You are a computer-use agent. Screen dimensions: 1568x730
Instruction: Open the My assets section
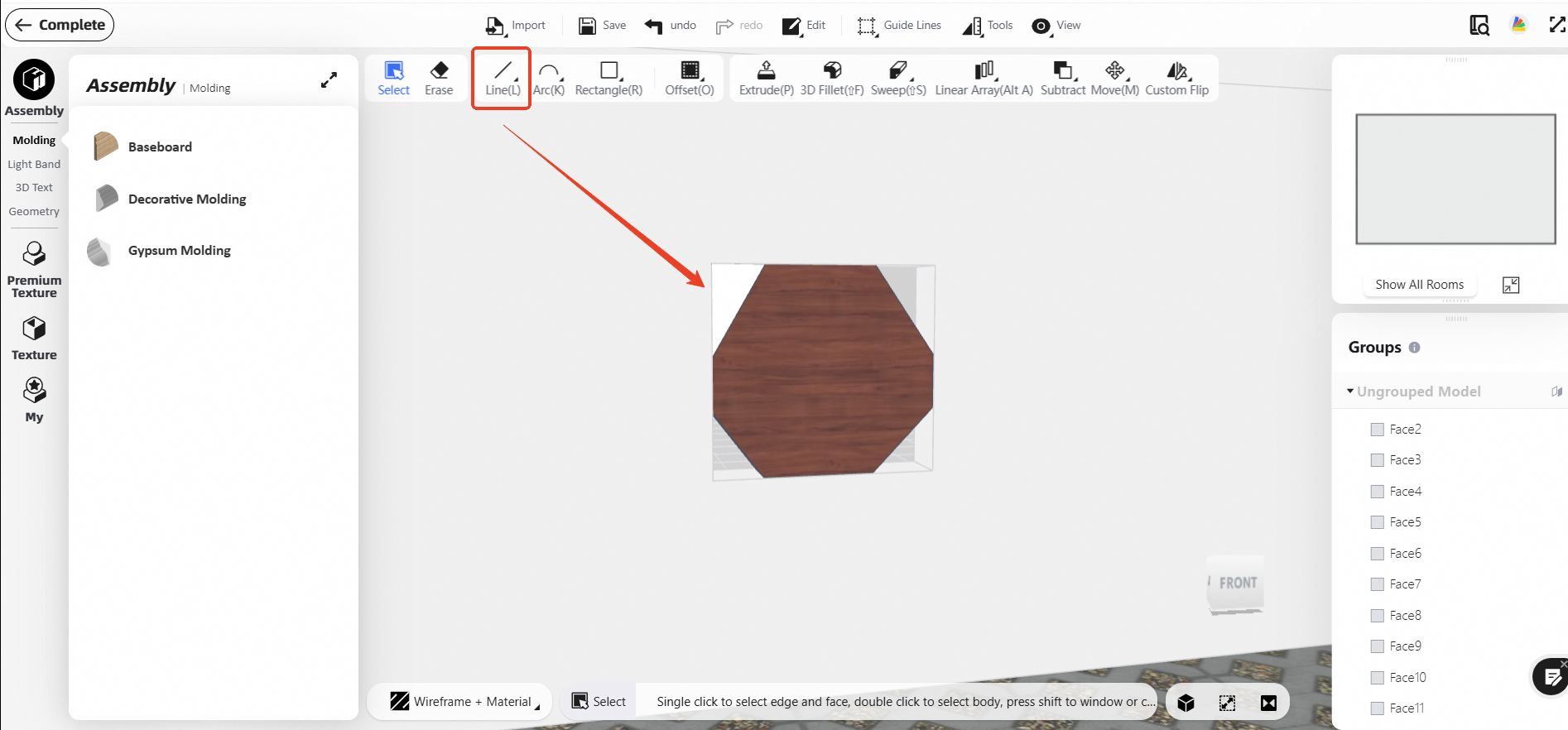pos(34,400)
